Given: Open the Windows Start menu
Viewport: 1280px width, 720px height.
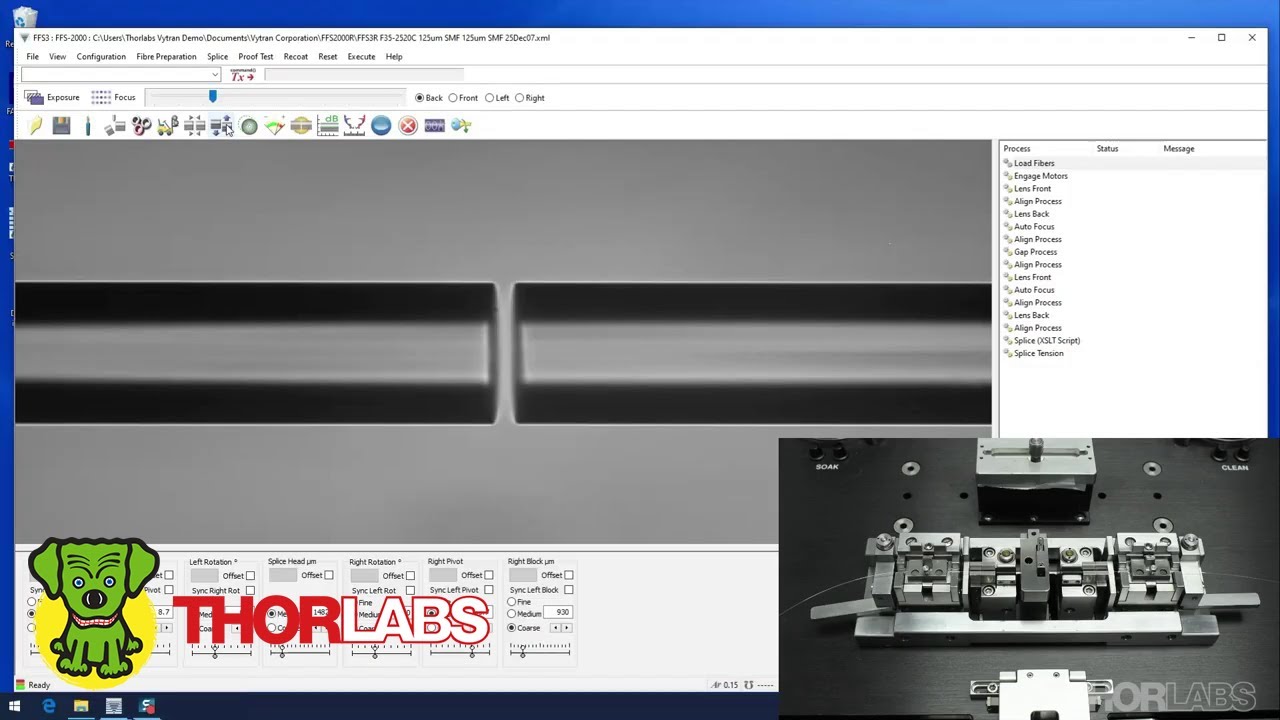Looking at the screenshot, I should click(x=14, y=706).
